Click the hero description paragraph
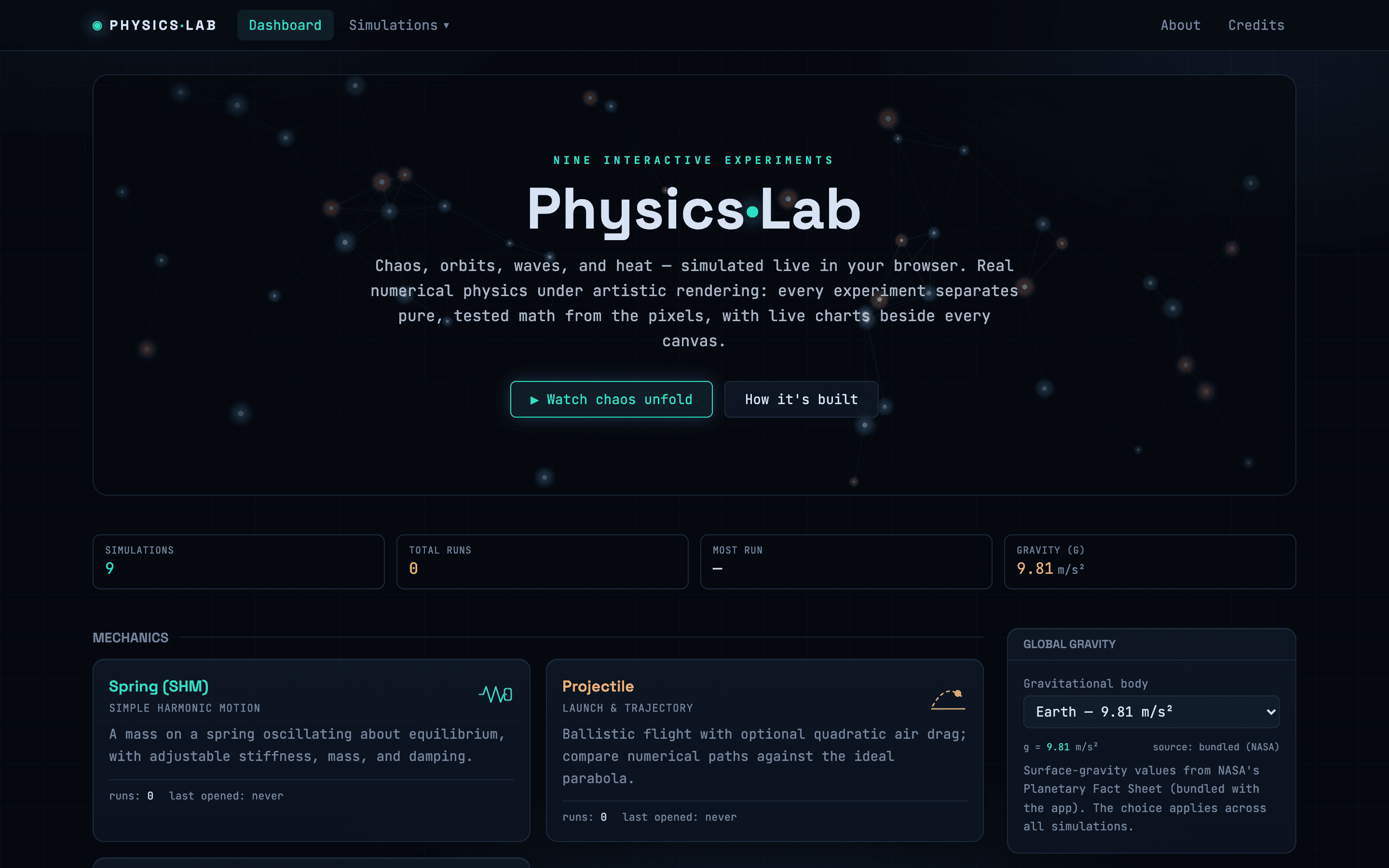This screenshot has width=1389, height=868. [x=694, y=303]
